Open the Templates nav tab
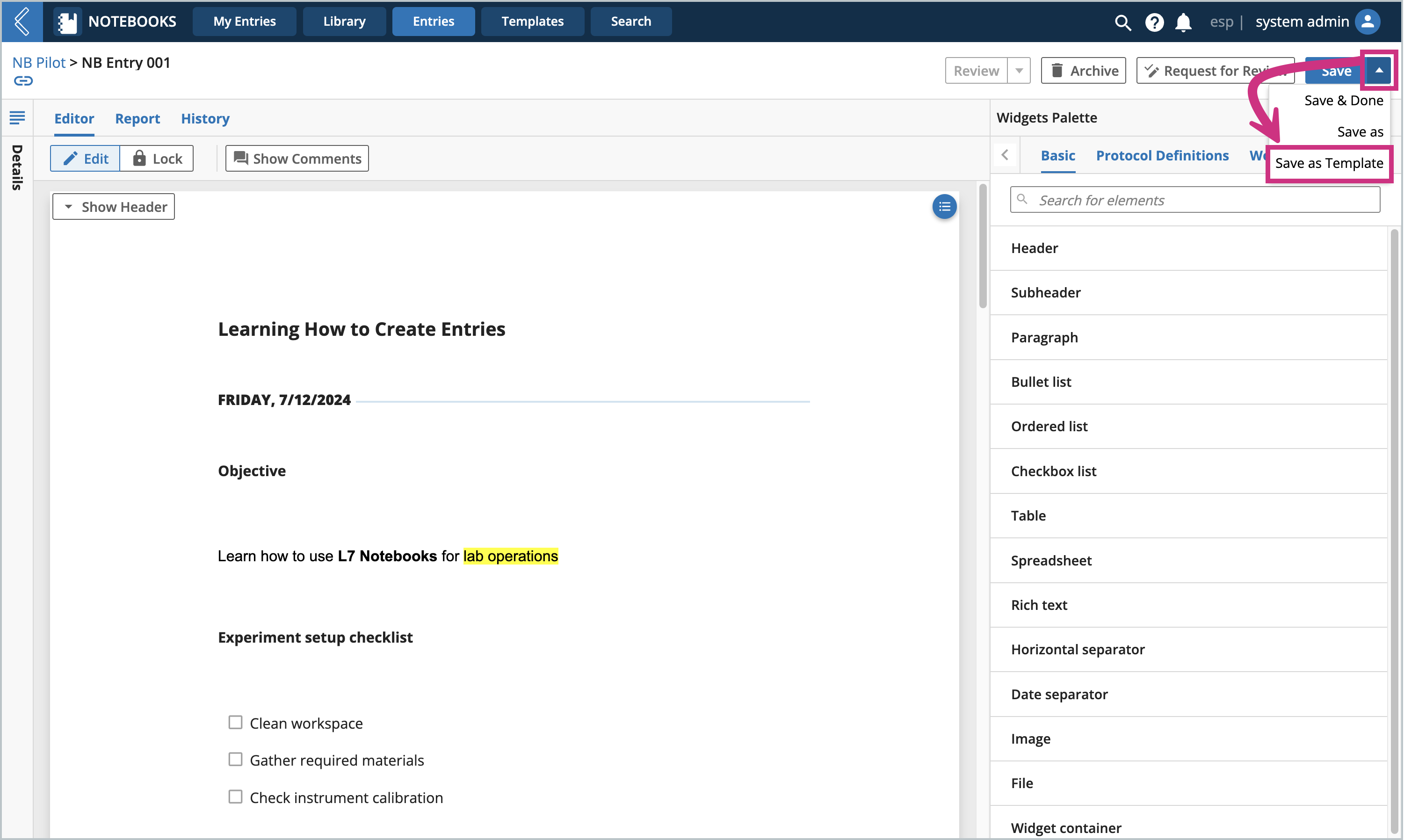The height and width of the screenshot is (840, 1404). click(533, 22)
